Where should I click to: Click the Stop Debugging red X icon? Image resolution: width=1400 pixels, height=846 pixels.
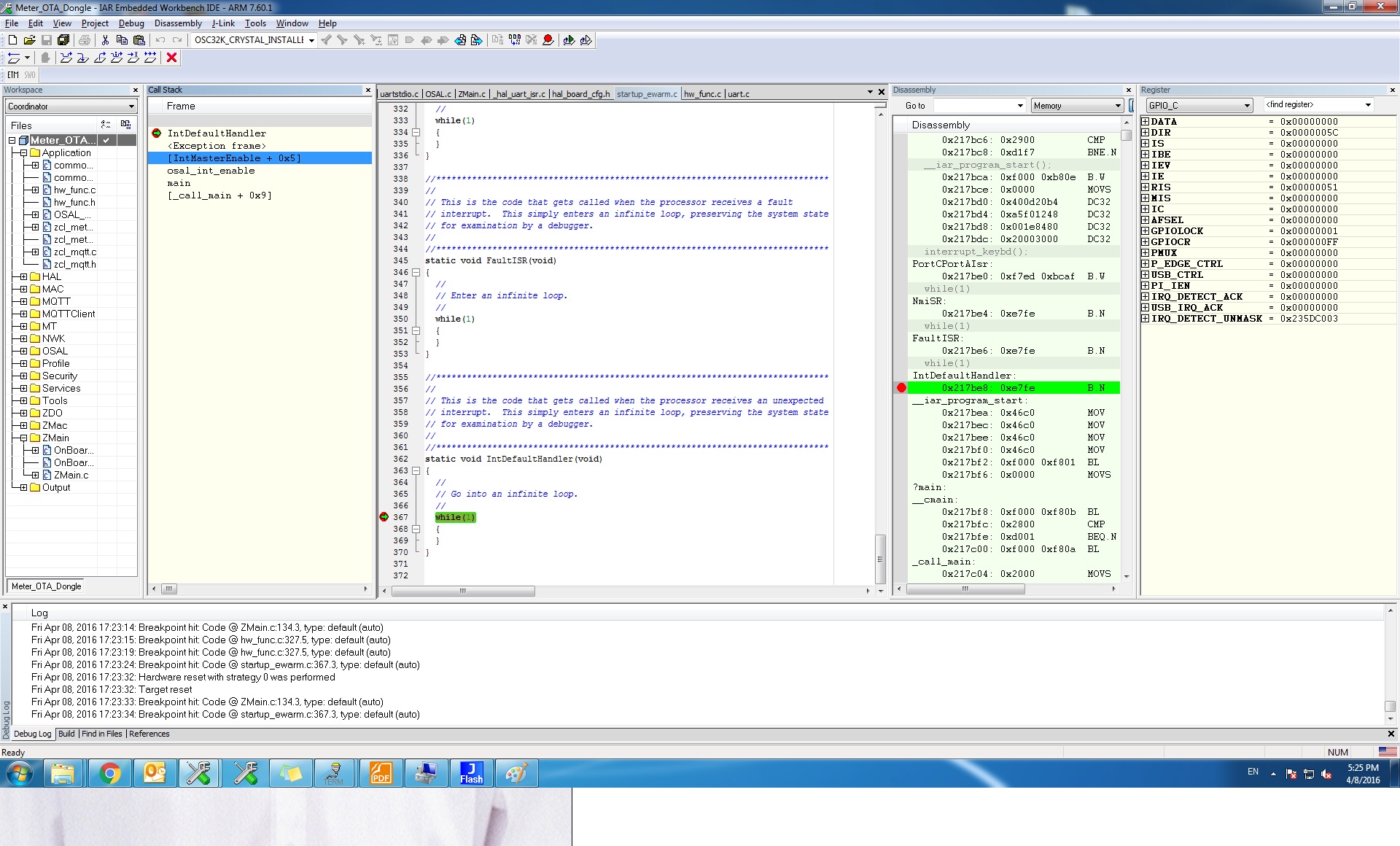pyautogui.click(x=172, y=58)
